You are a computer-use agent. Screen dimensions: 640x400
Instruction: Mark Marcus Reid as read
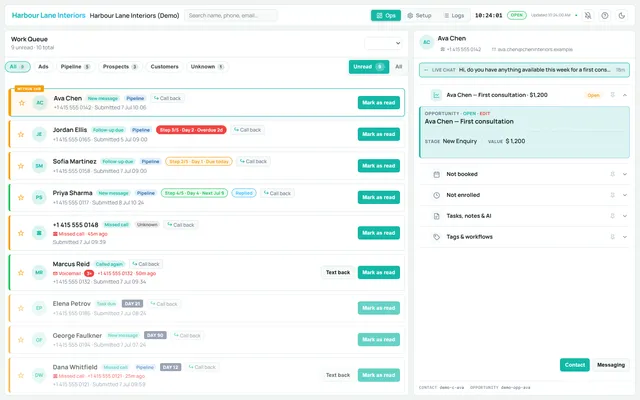coord(379,273)
